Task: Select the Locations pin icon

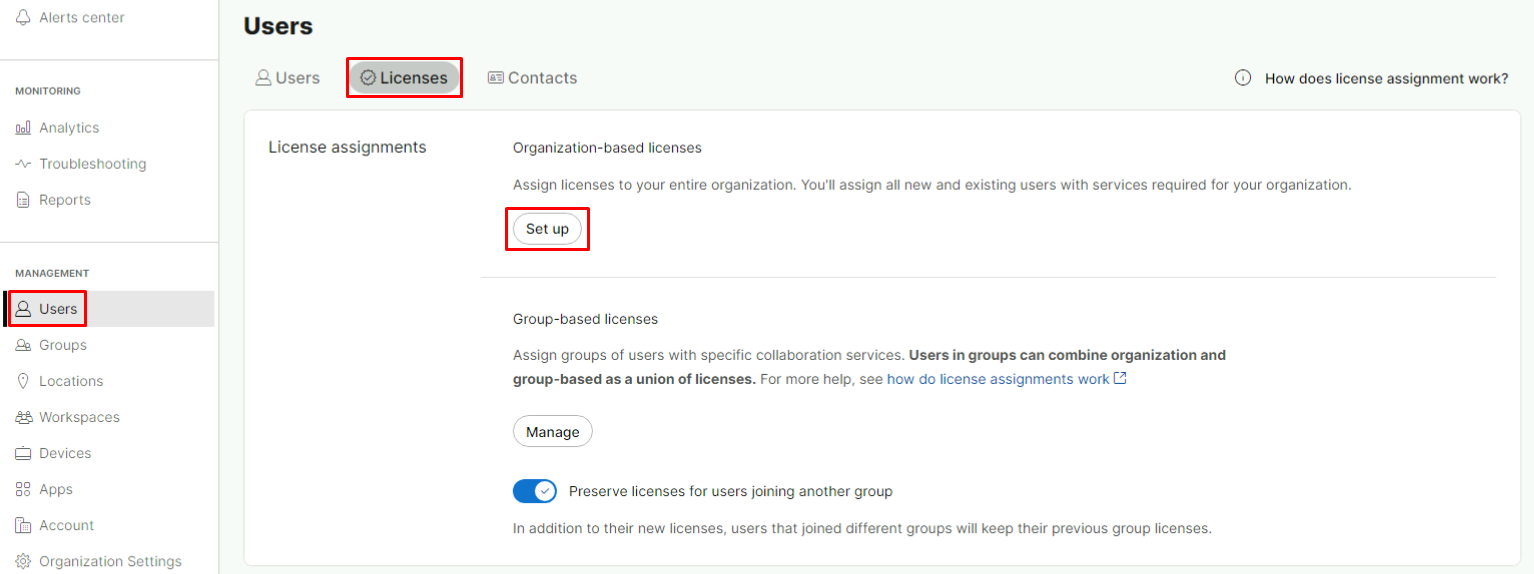Action: pos(23,381)
